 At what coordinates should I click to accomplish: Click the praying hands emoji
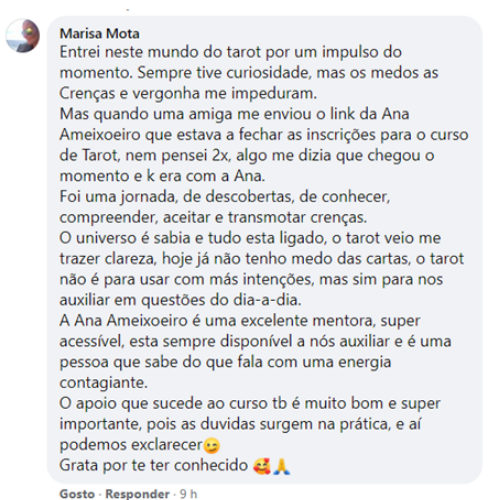click(x=282, y=466)
